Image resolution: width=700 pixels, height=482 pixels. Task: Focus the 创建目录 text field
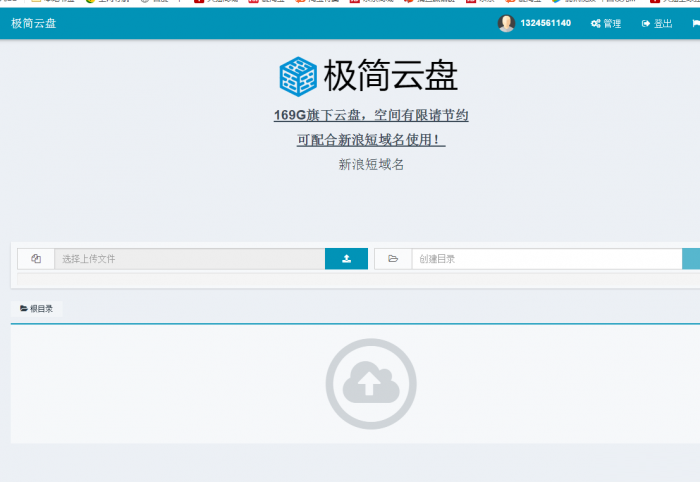[x=546, y=259]
